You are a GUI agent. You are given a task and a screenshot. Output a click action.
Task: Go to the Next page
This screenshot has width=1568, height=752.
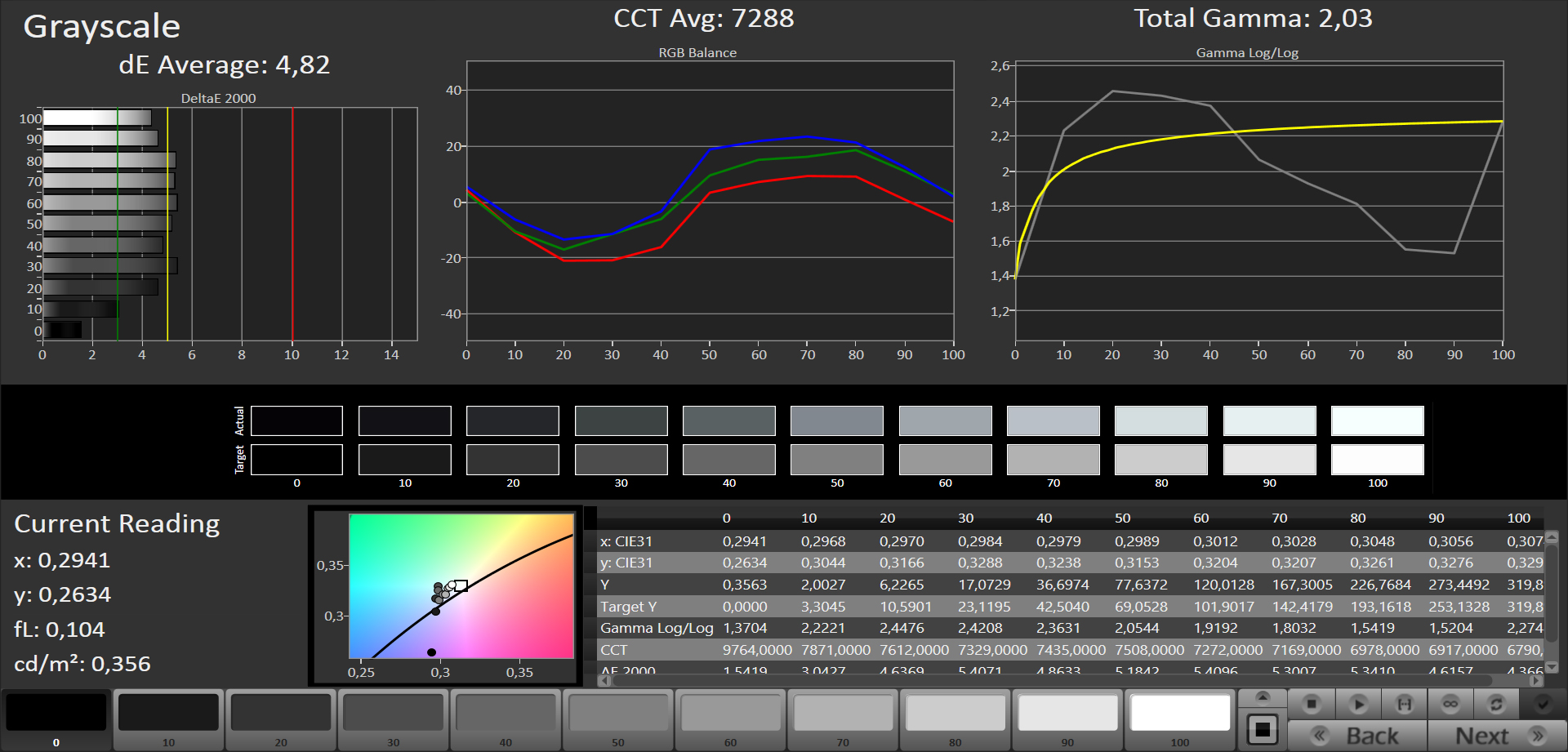click(x=1497, y=736)
